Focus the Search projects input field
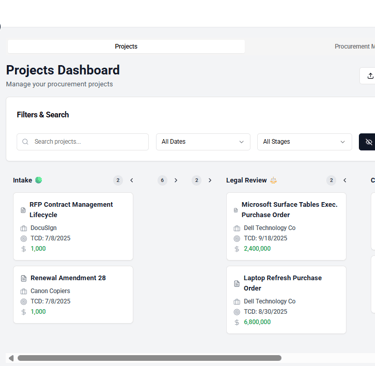 click(x=83, y=142)
